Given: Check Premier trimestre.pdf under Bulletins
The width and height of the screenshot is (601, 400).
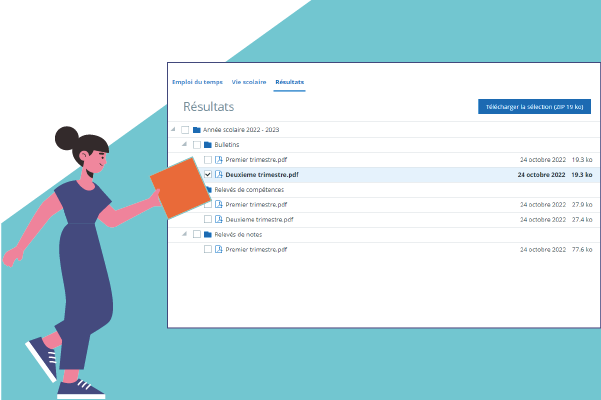Looking at the screenshot, I should 208,160.
